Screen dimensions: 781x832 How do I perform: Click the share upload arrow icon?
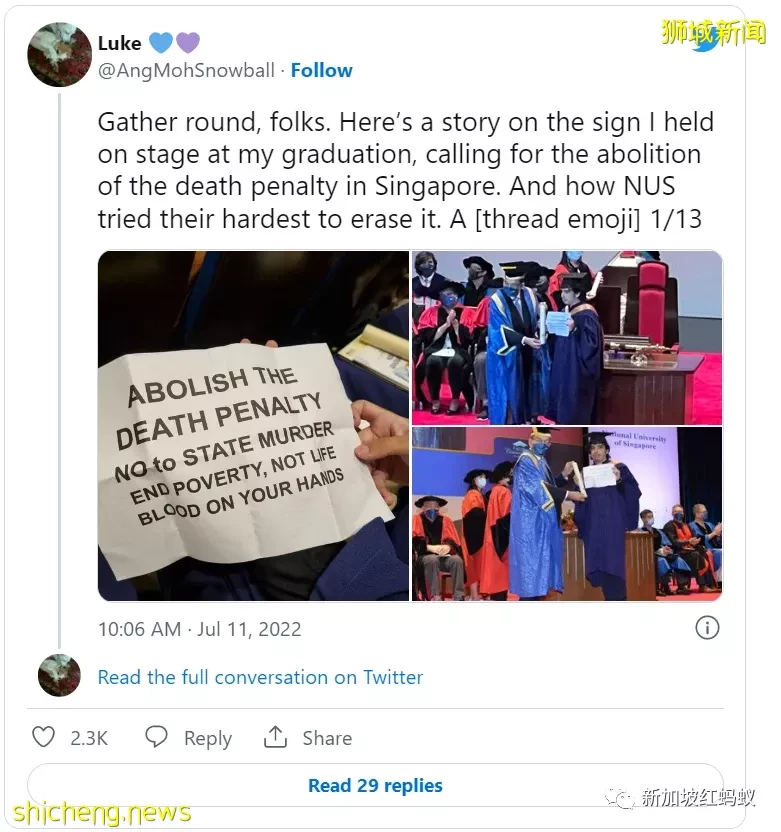click(x=275, y=737)
